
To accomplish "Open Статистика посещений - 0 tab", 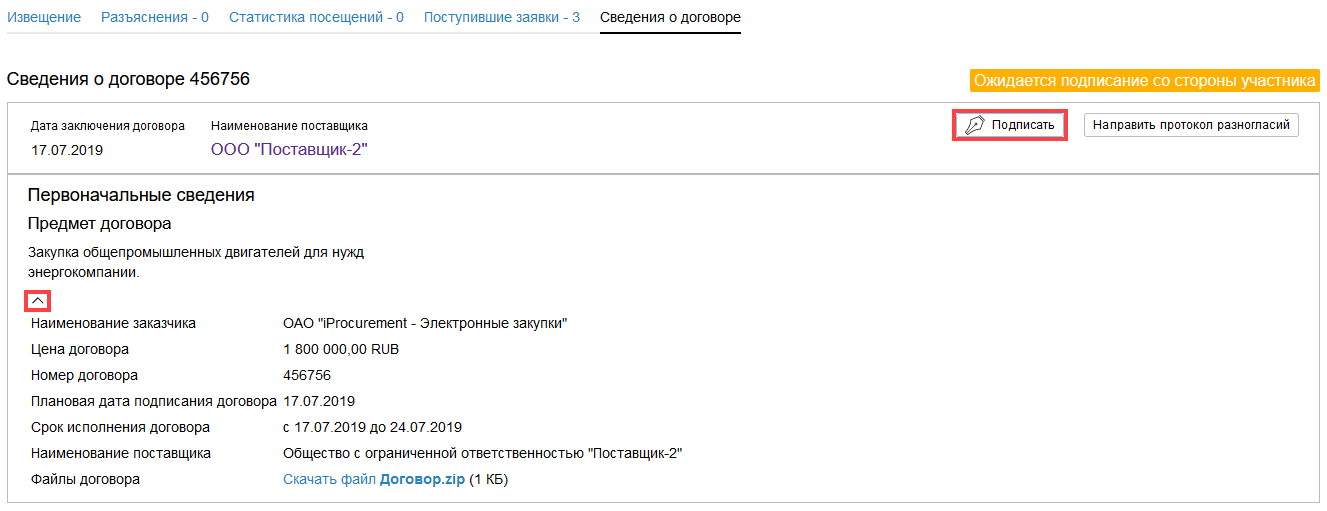I will (316, 18).
